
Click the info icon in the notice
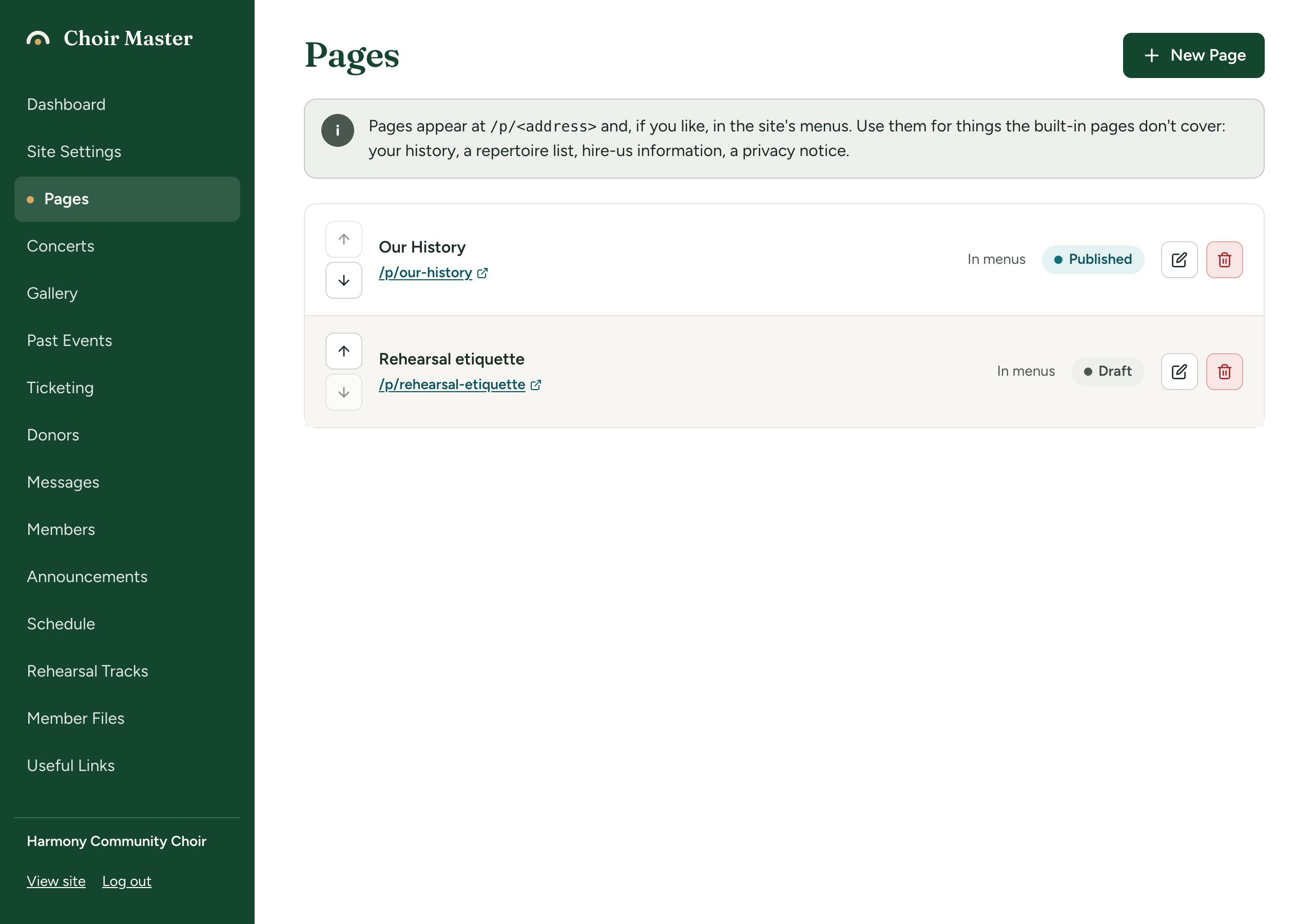pos(338,130)
